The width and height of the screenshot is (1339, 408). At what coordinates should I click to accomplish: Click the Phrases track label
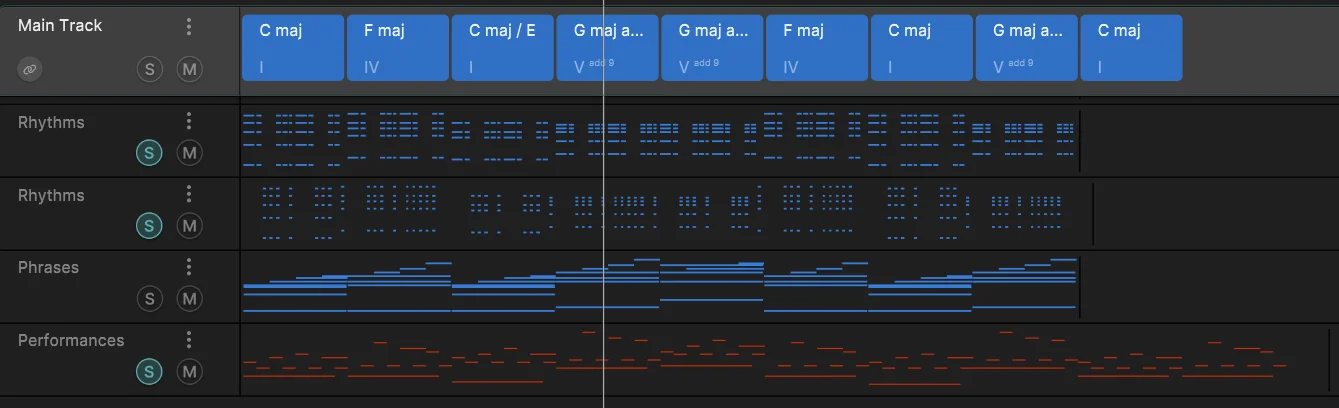pos(48,267)
